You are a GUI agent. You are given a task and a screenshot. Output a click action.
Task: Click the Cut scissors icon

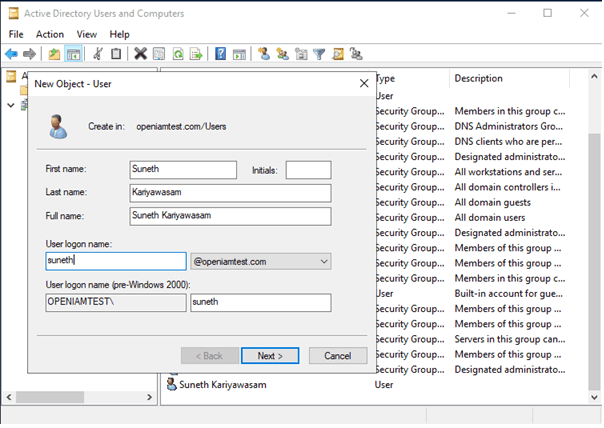pos(98,54)
